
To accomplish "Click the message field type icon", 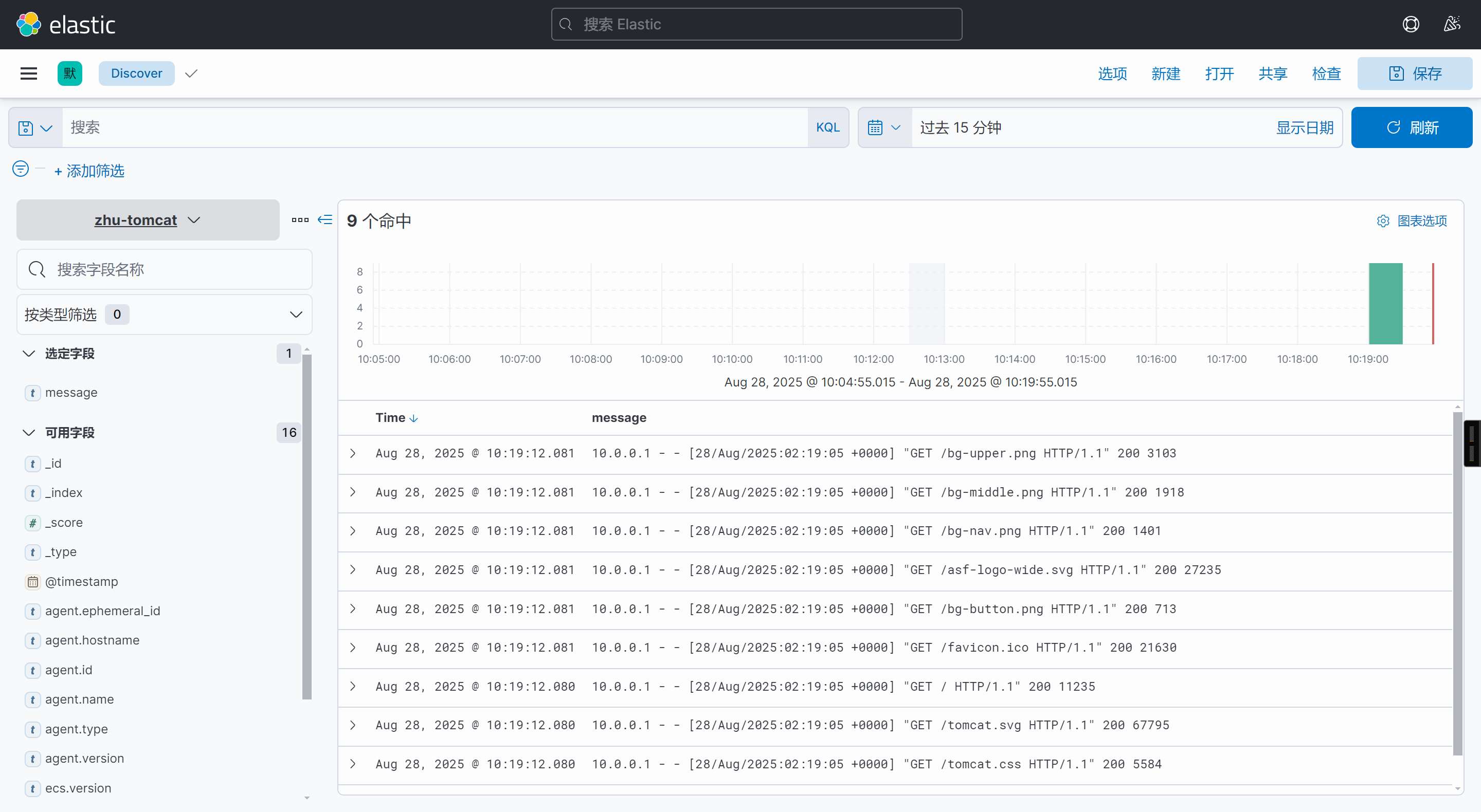I will [33, 393].
